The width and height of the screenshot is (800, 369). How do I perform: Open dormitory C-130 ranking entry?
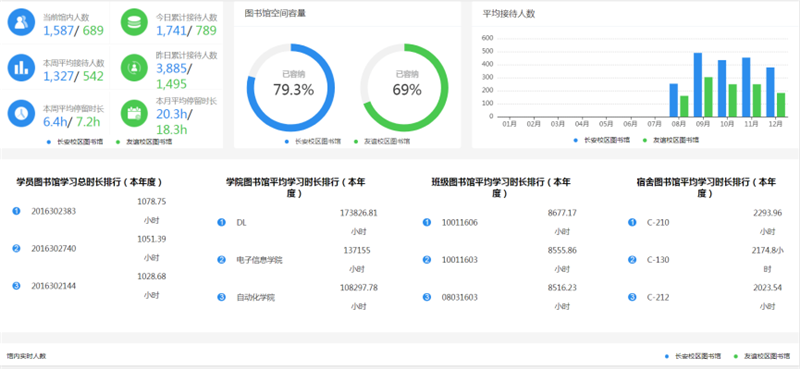click(x=707, y=260)
